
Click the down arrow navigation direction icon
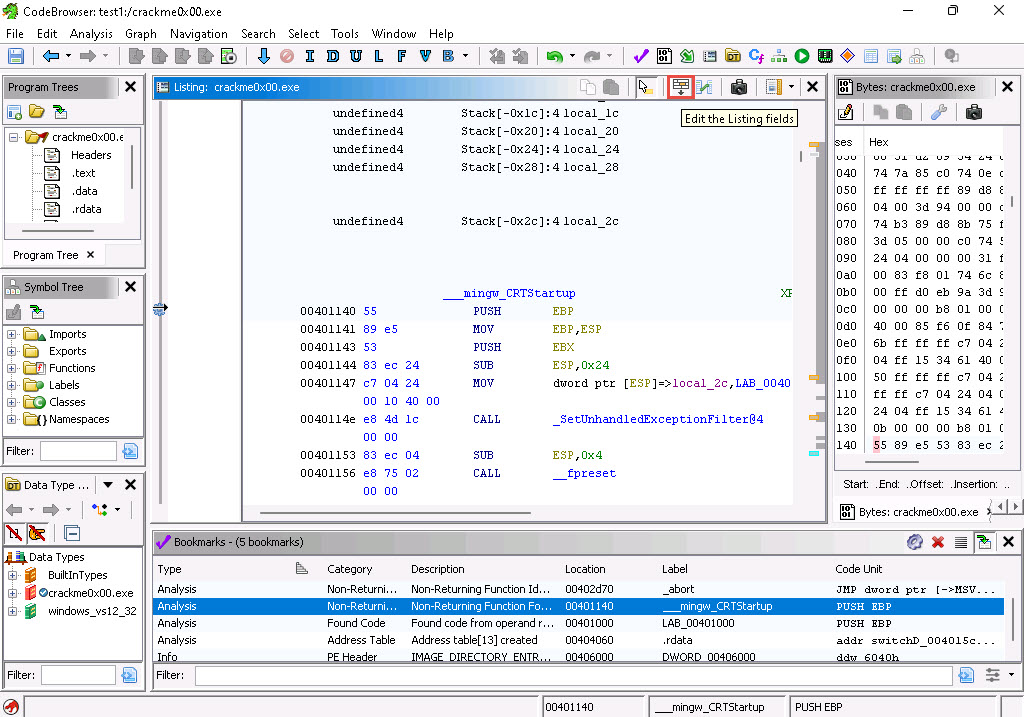tap(264, 56)
